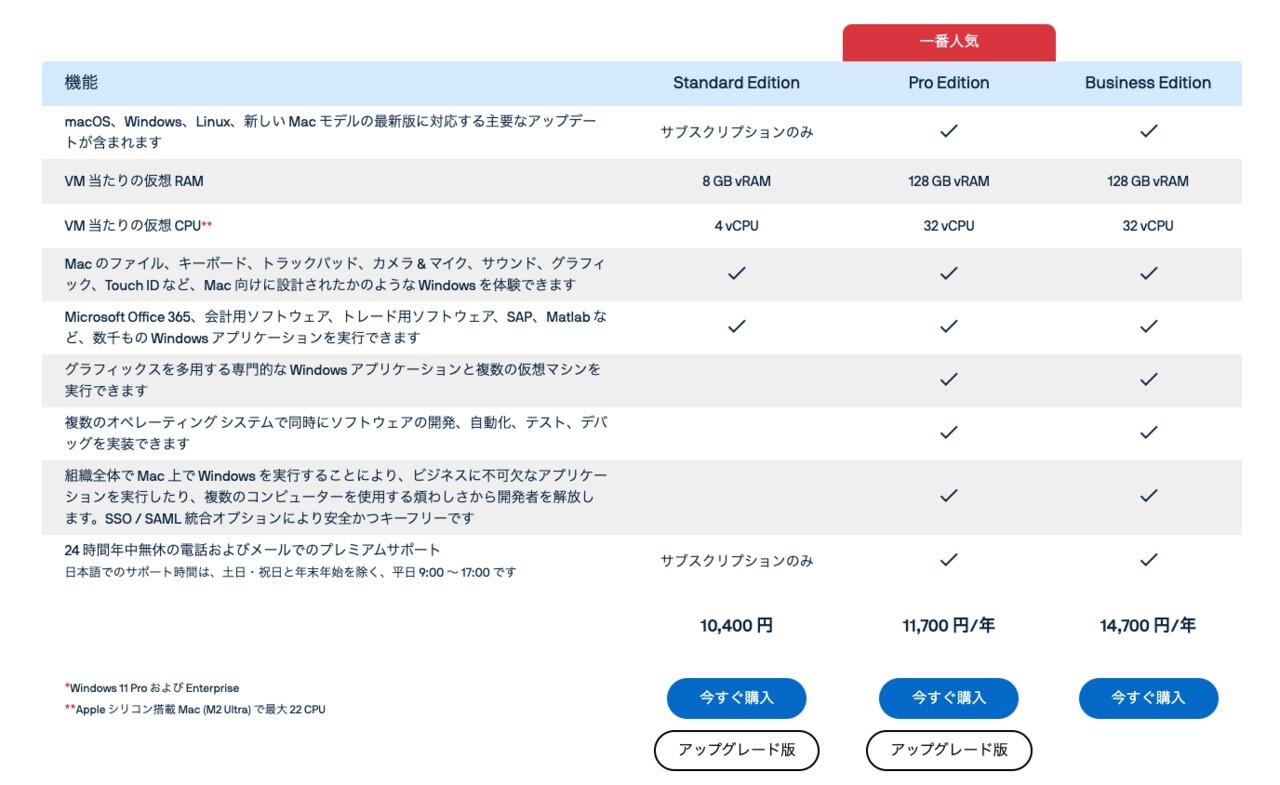
Task: Click Business checkmark in software development testing row
Action: [1149, 432]
